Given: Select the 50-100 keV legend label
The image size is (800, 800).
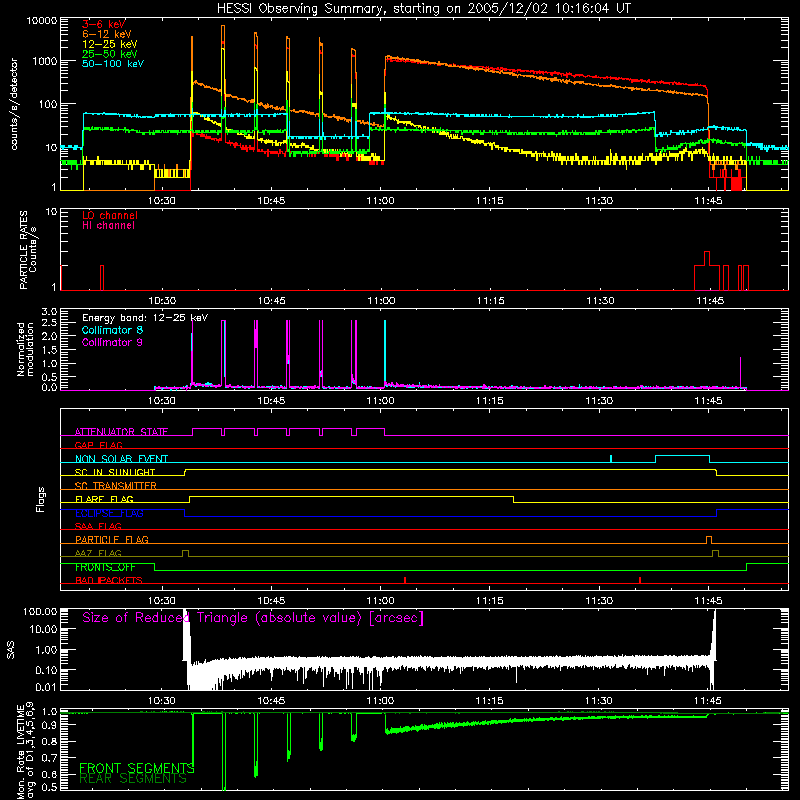Looking at the screenshot, I should (113, 64).
